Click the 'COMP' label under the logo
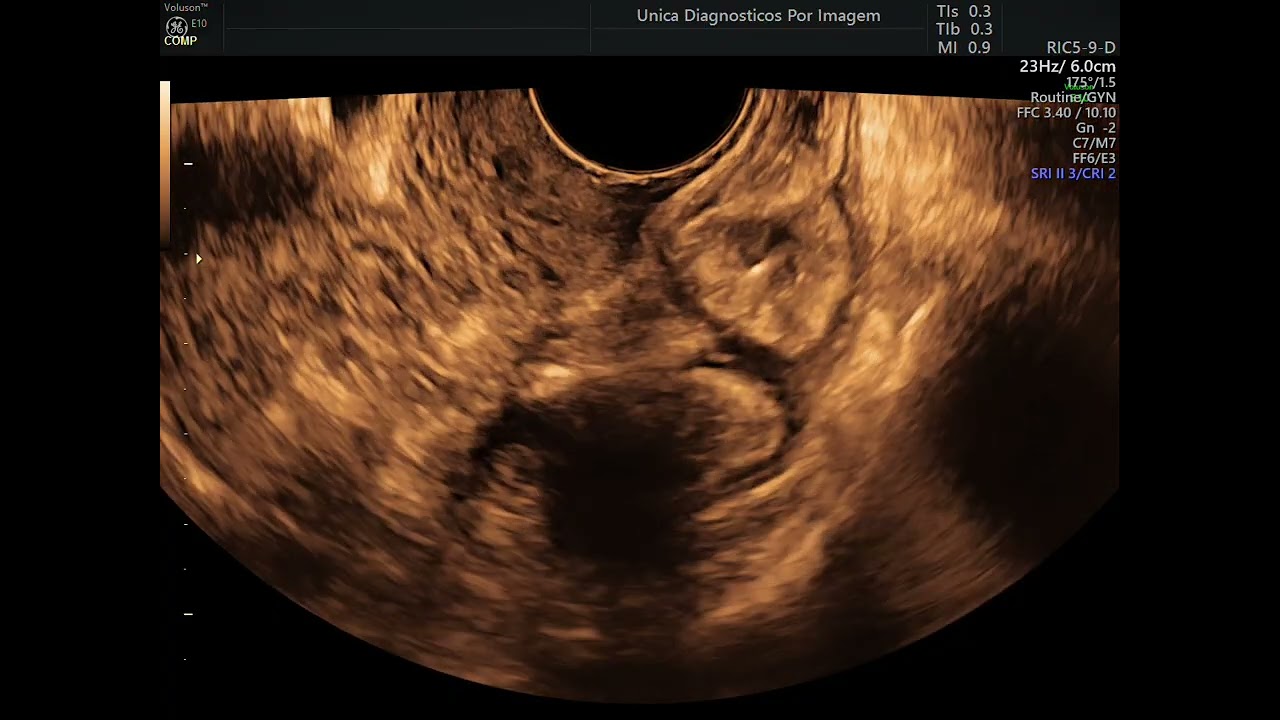Viewport: 1280px width, 720px height. pyautogui.click(x=181, y=41)
